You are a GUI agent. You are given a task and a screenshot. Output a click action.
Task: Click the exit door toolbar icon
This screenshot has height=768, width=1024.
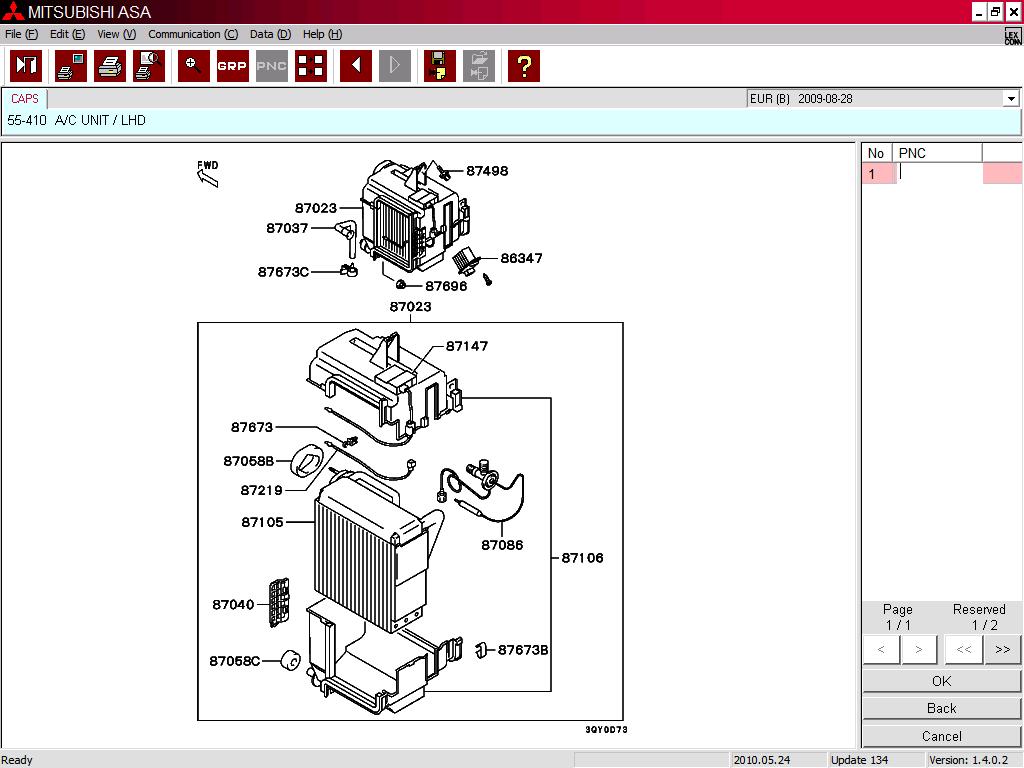pyautogui.click(x=26, y=66)
